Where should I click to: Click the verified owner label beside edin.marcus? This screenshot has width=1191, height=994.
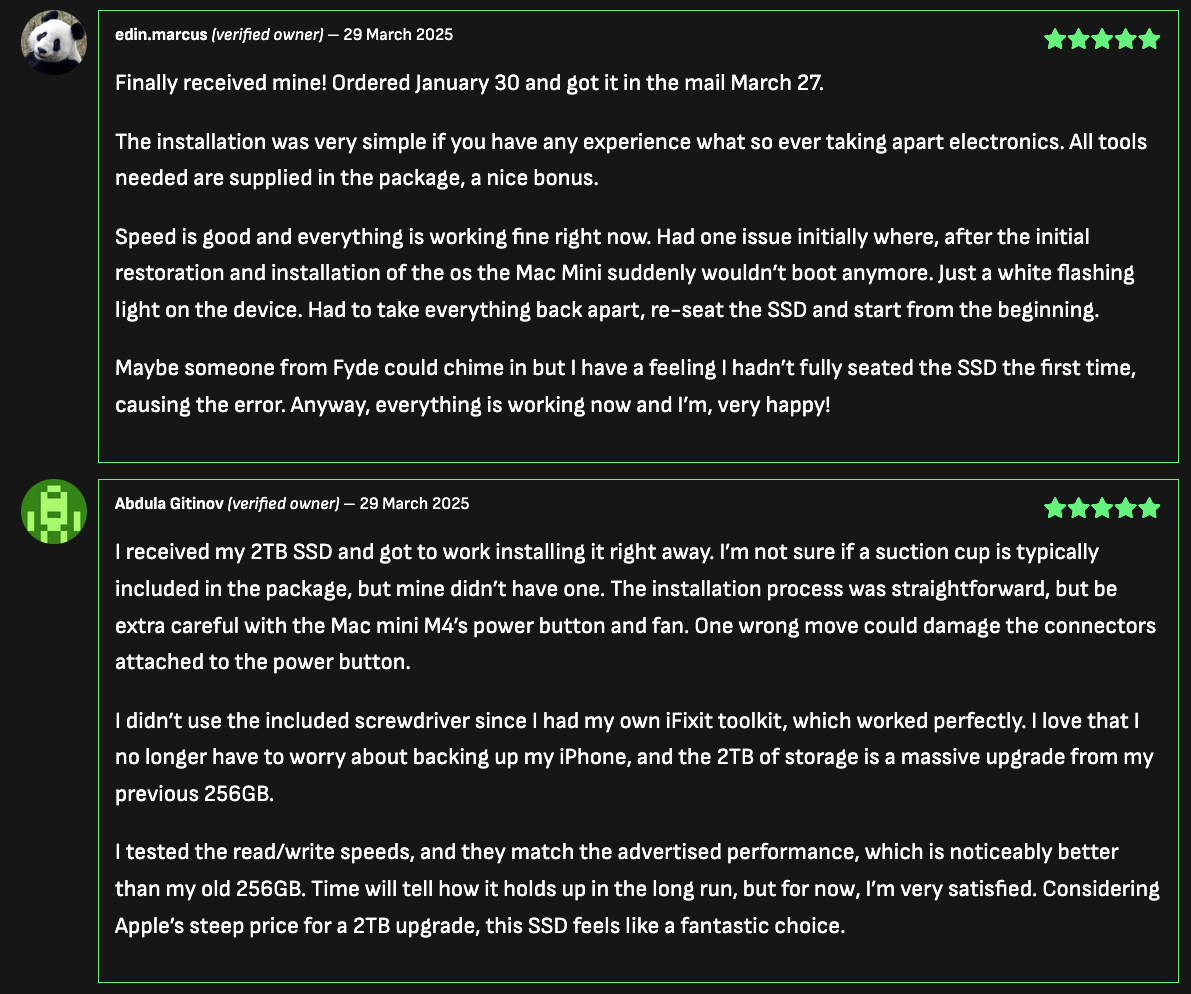pos(267,35)
